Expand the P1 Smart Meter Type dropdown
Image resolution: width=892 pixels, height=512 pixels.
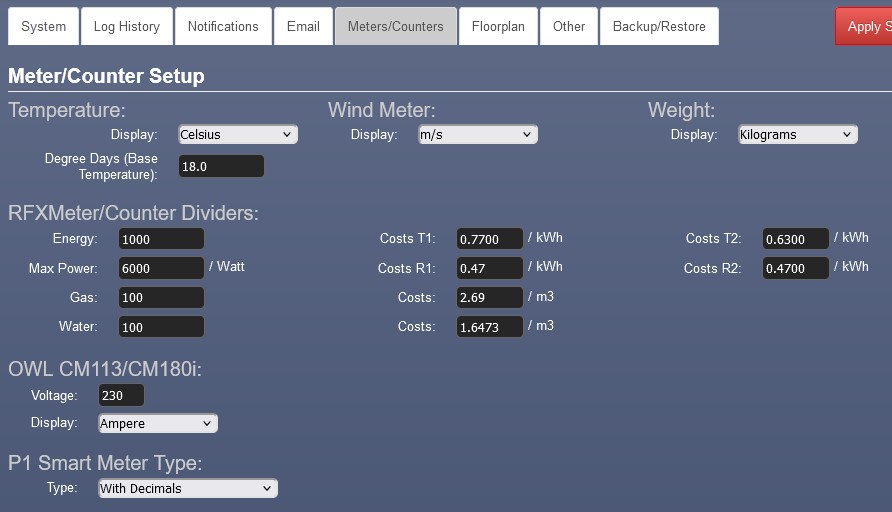click(x=187, y=488)
